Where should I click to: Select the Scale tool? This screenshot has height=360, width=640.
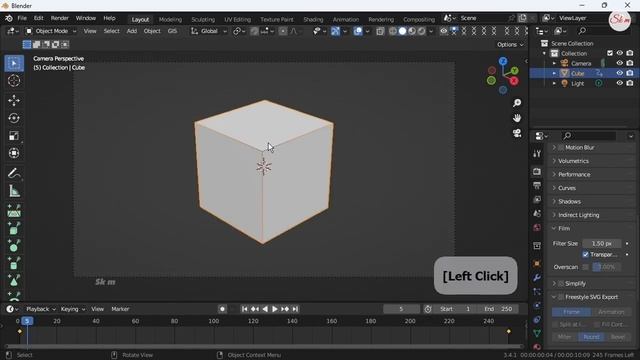[x=14, y=136]
